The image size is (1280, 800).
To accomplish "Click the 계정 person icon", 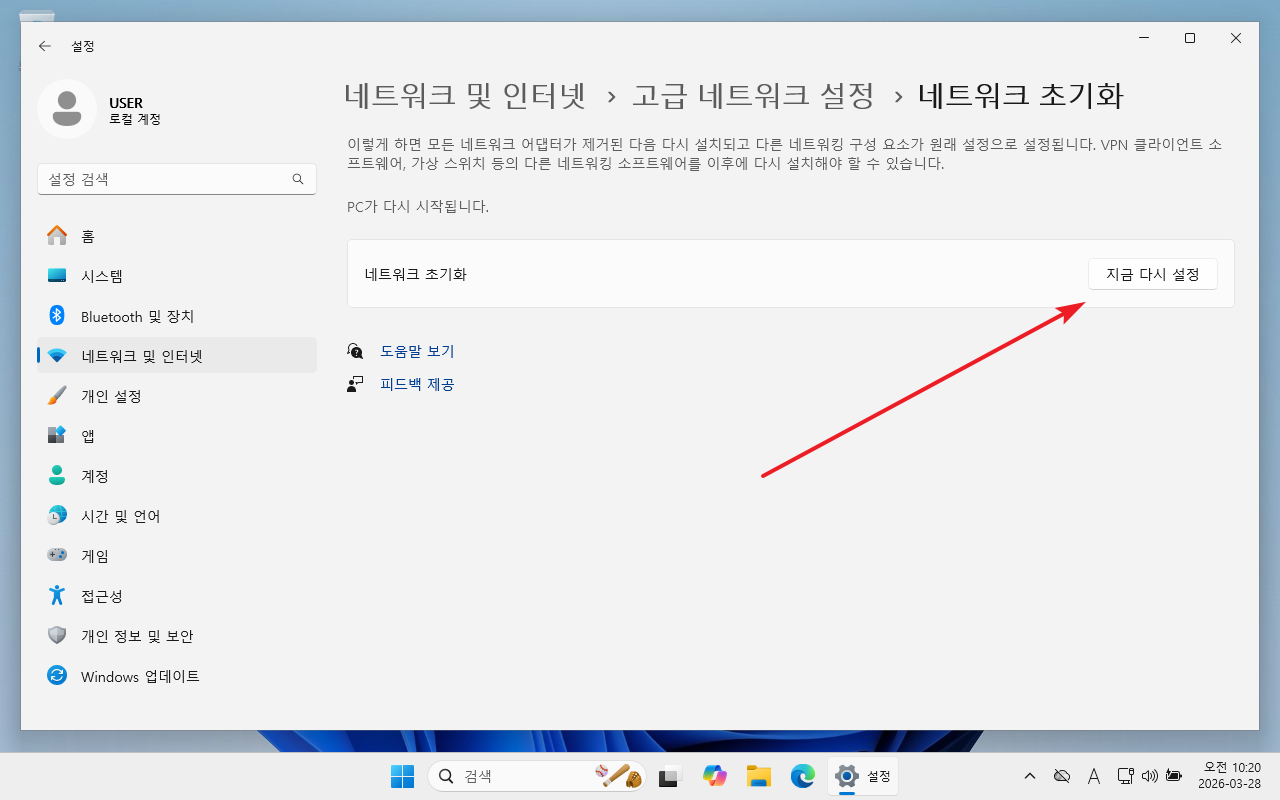I will (x=57, y=476).
